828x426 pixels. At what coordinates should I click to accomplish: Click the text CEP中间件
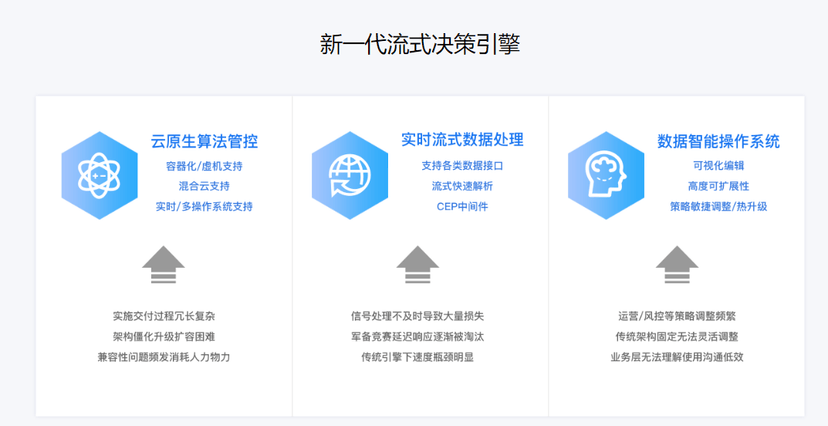click(462, 206)
